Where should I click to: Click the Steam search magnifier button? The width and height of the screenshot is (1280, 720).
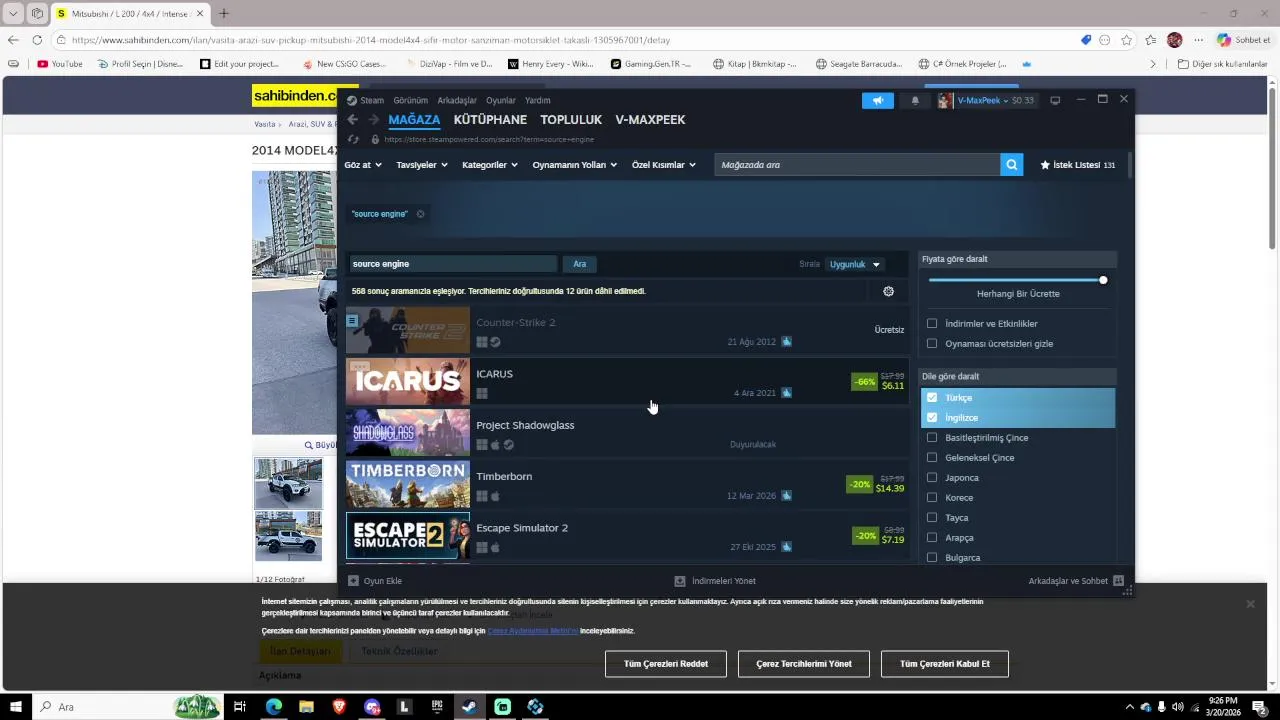pyautogui.click(x=1012, y=165)
